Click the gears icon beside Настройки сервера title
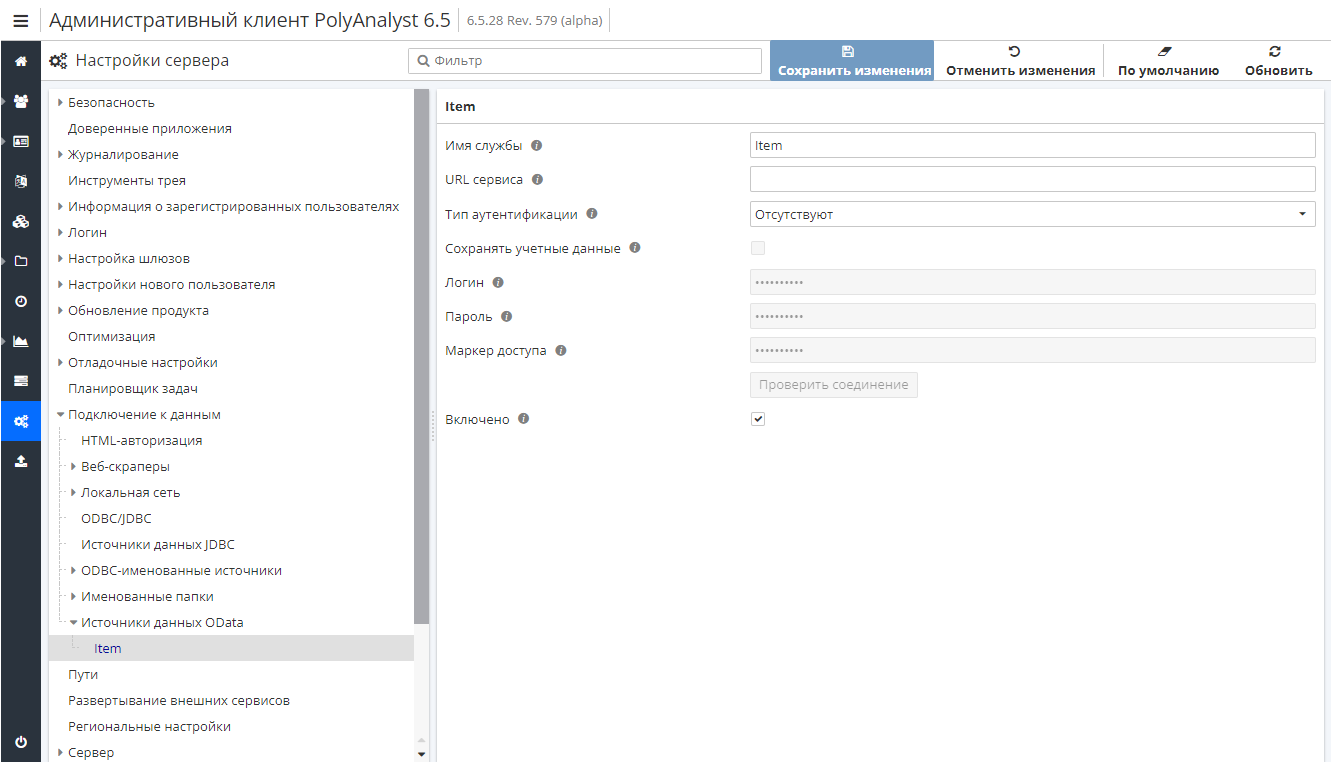 59,61
